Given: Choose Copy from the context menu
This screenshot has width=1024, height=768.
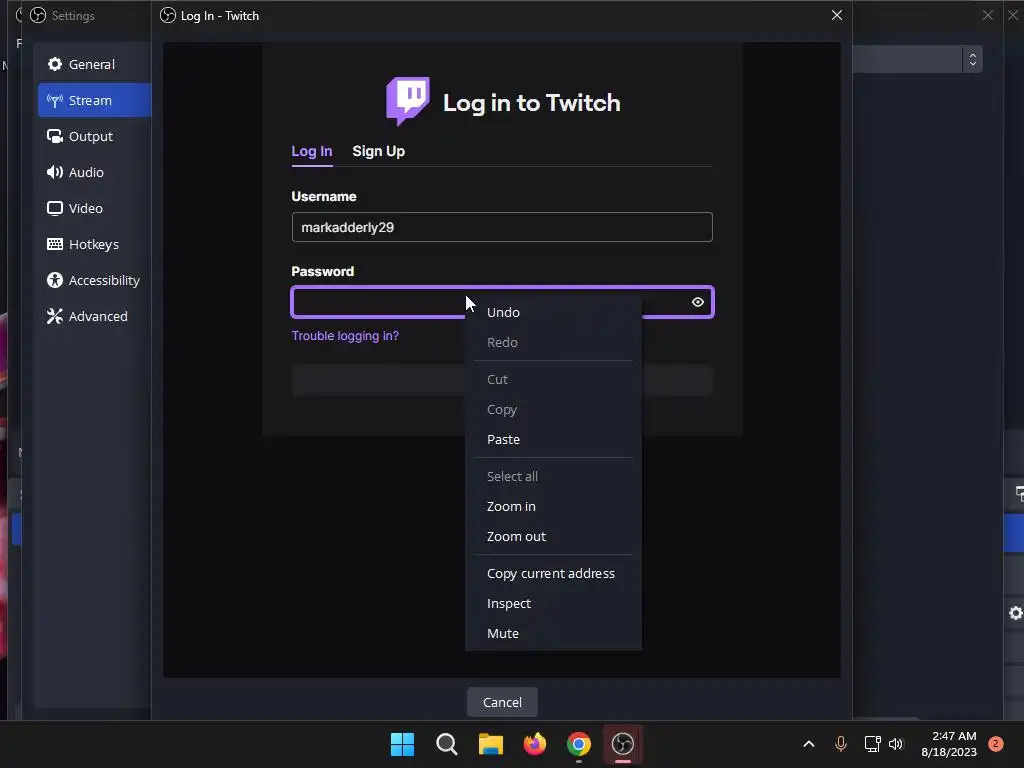Looking at the screenshot, I should tap(552, 409).
